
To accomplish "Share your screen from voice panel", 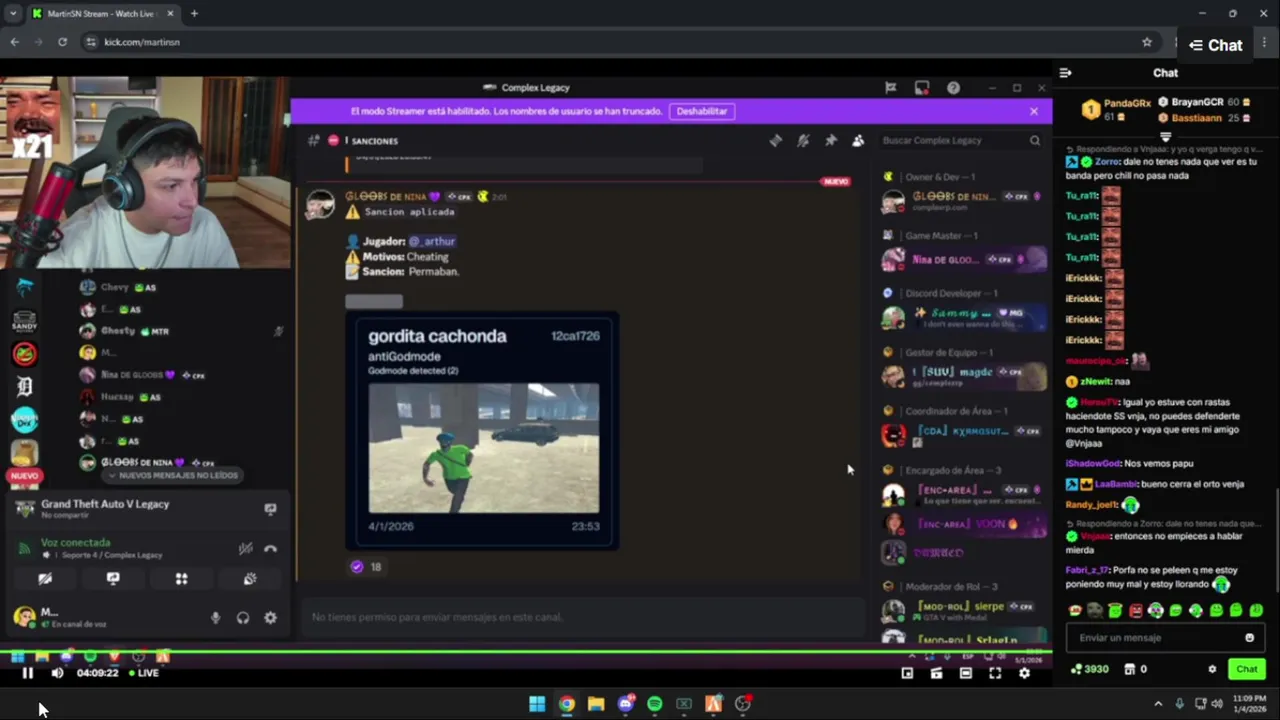I will [x=113, y=579].
